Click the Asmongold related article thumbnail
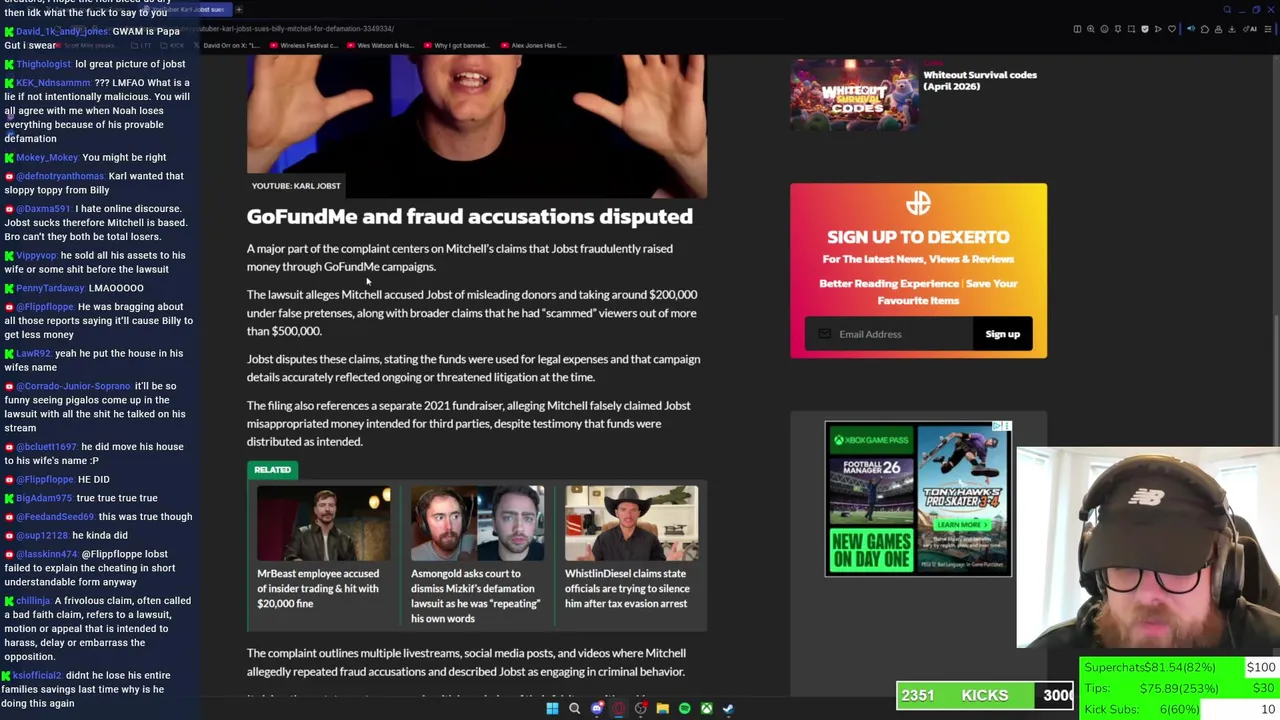The image size is (1280, 720). 477,524
